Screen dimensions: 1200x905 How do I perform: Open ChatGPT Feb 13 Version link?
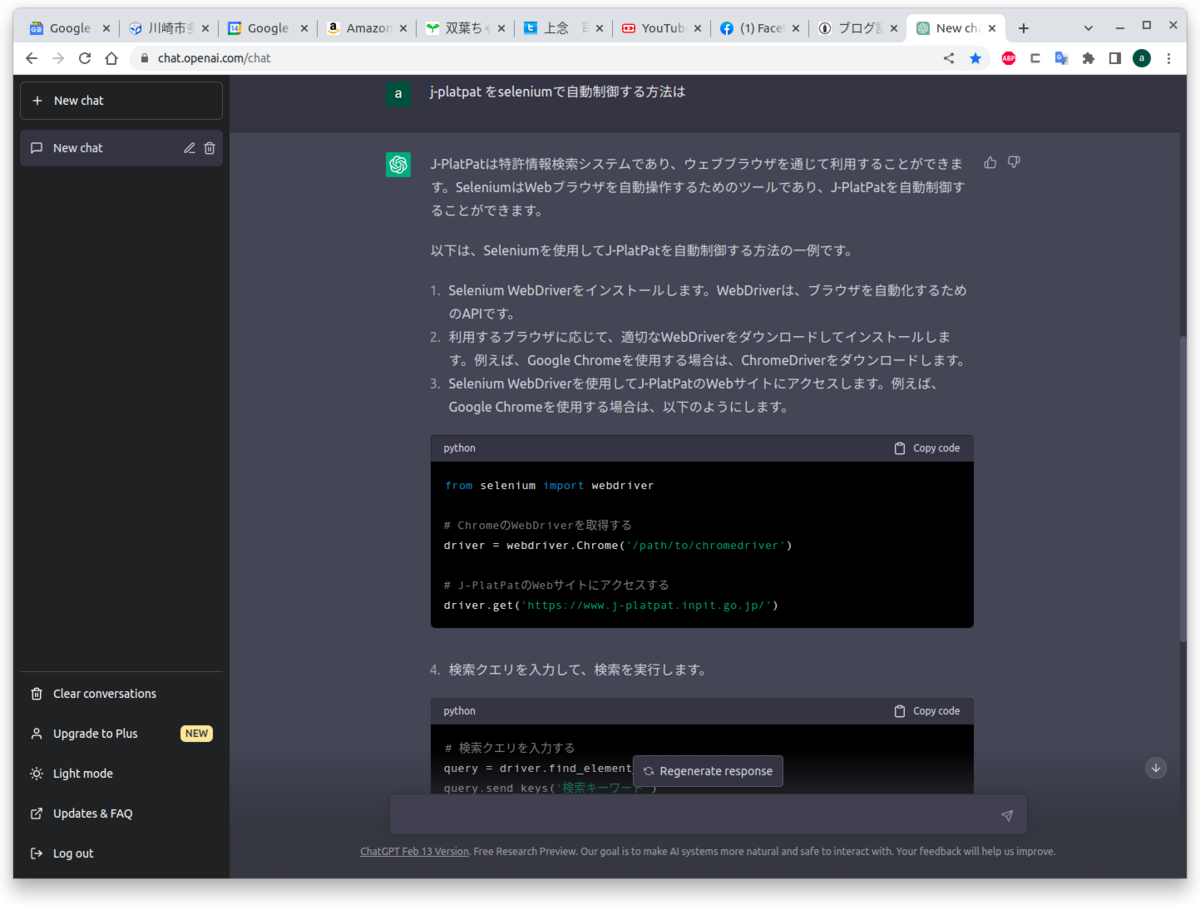pos(414,852)
